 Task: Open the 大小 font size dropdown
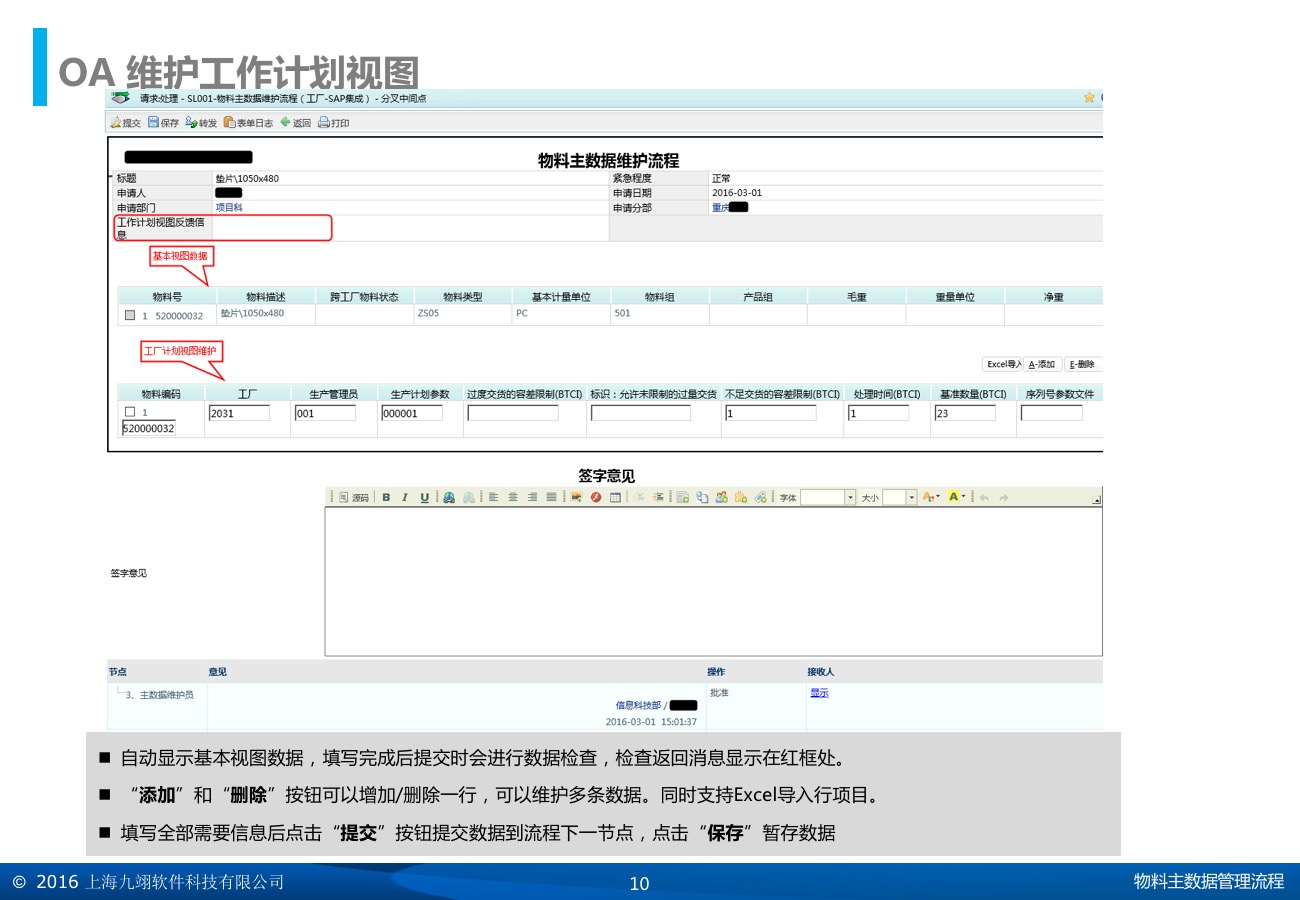tap(911, 497)
